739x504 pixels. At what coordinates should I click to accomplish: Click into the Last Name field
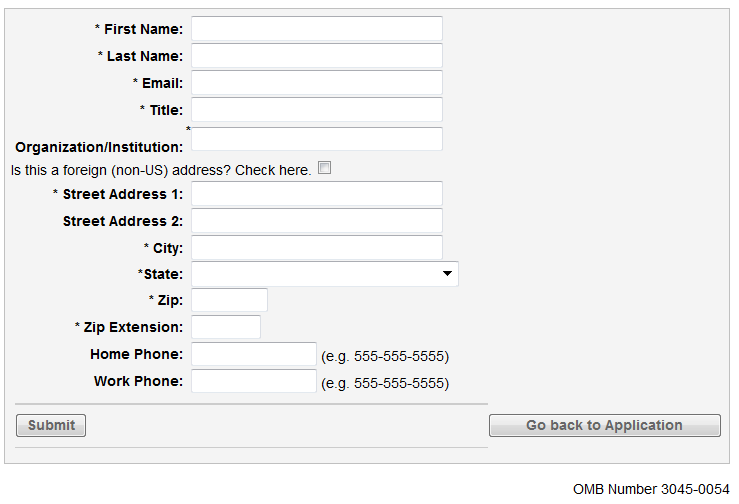click(316, 56)
